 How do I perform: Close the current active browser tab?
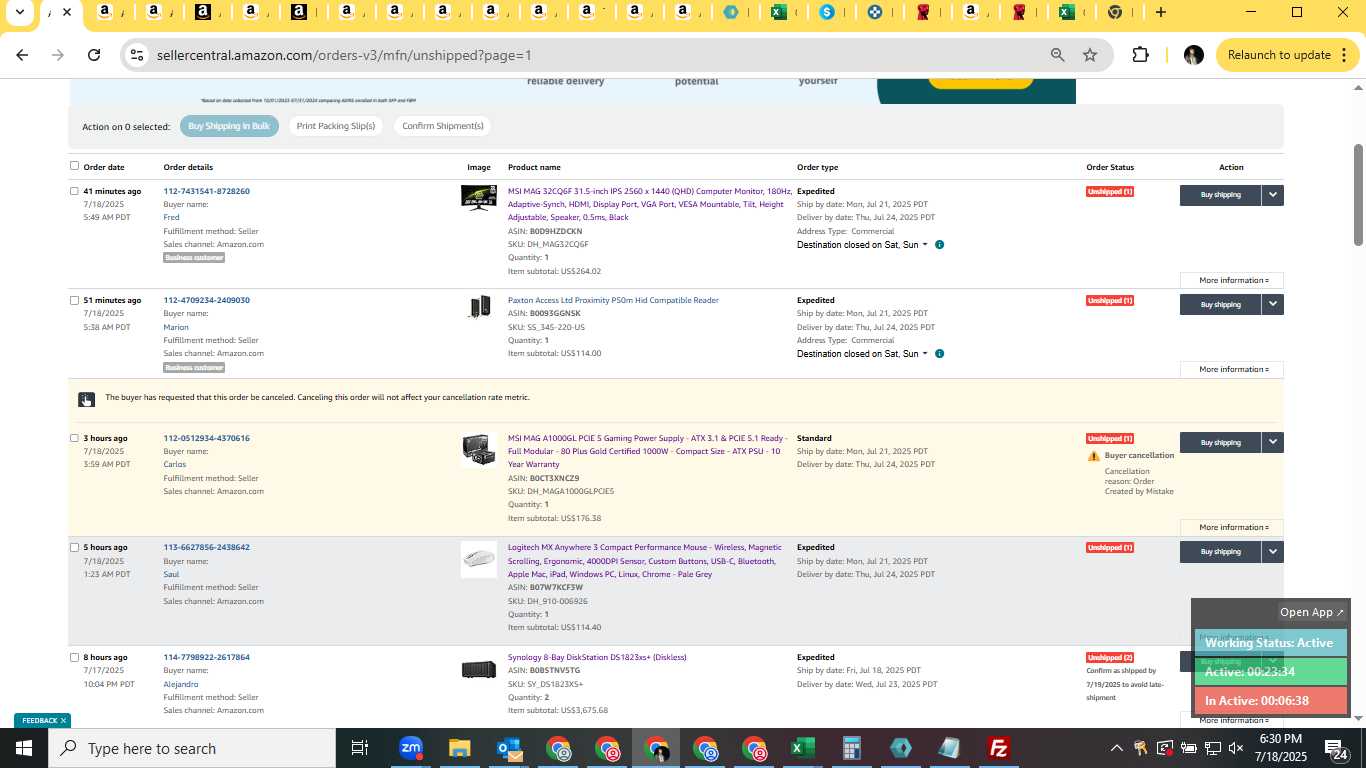[66, 12]
